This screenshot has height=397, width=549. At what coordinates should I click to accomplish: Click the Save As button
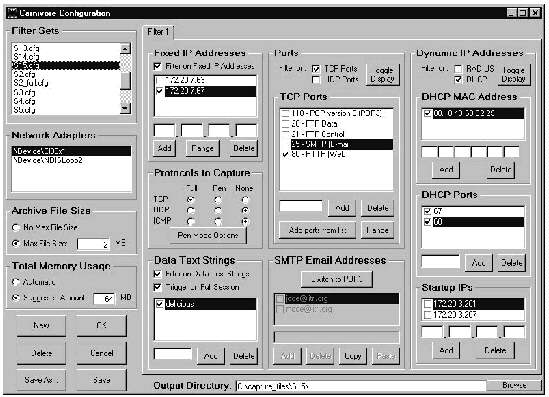pyautogui.click(x=41, y=380)
